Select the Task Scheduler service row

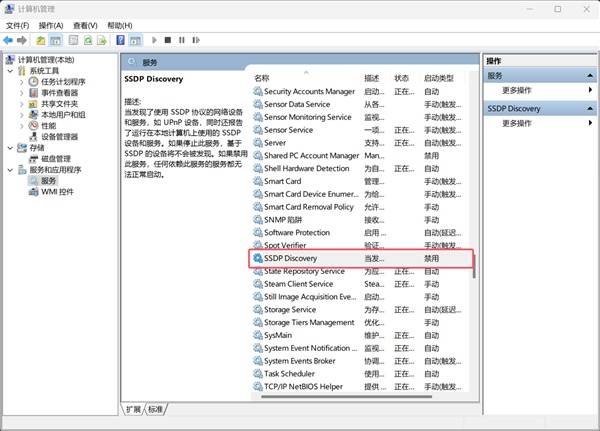pyautogui.click(x=300, y=374)
